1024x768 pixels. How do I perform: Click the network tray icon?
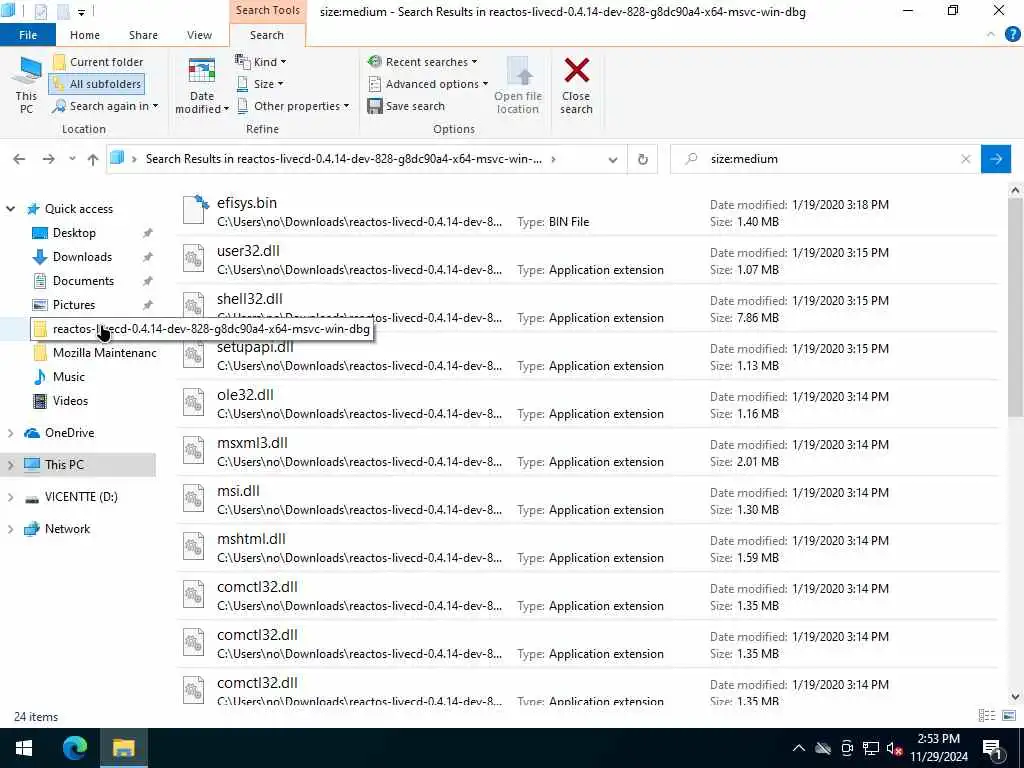click(871, 748)
